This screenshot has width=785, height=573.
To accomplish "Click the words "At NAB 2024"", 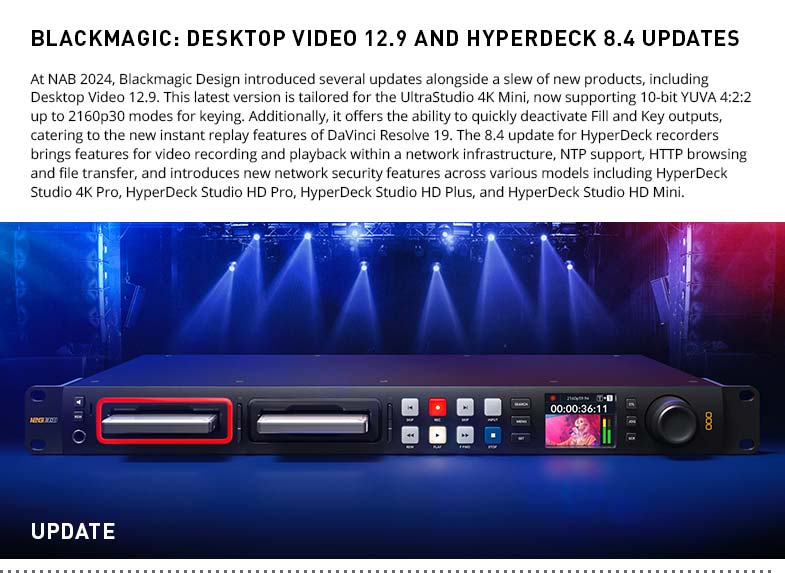I will point(72,79).
